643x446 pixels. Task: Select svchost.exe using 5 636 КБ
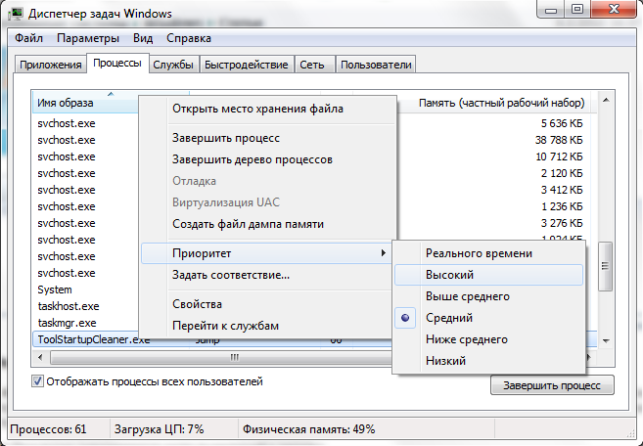66,123
